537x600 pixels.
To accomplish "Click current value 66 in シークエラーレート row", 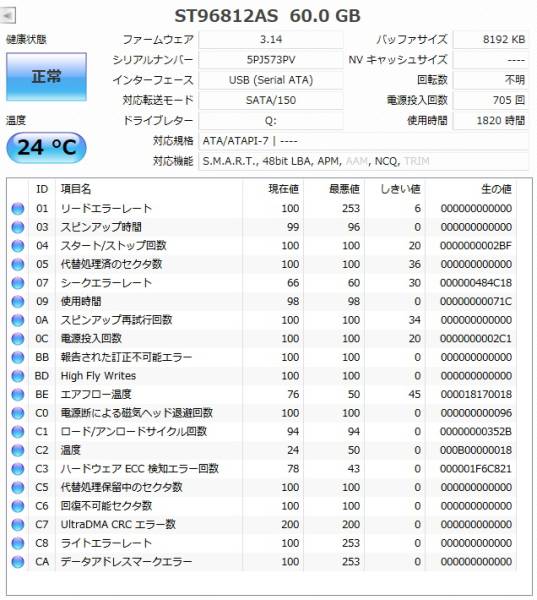I will 293,283.
